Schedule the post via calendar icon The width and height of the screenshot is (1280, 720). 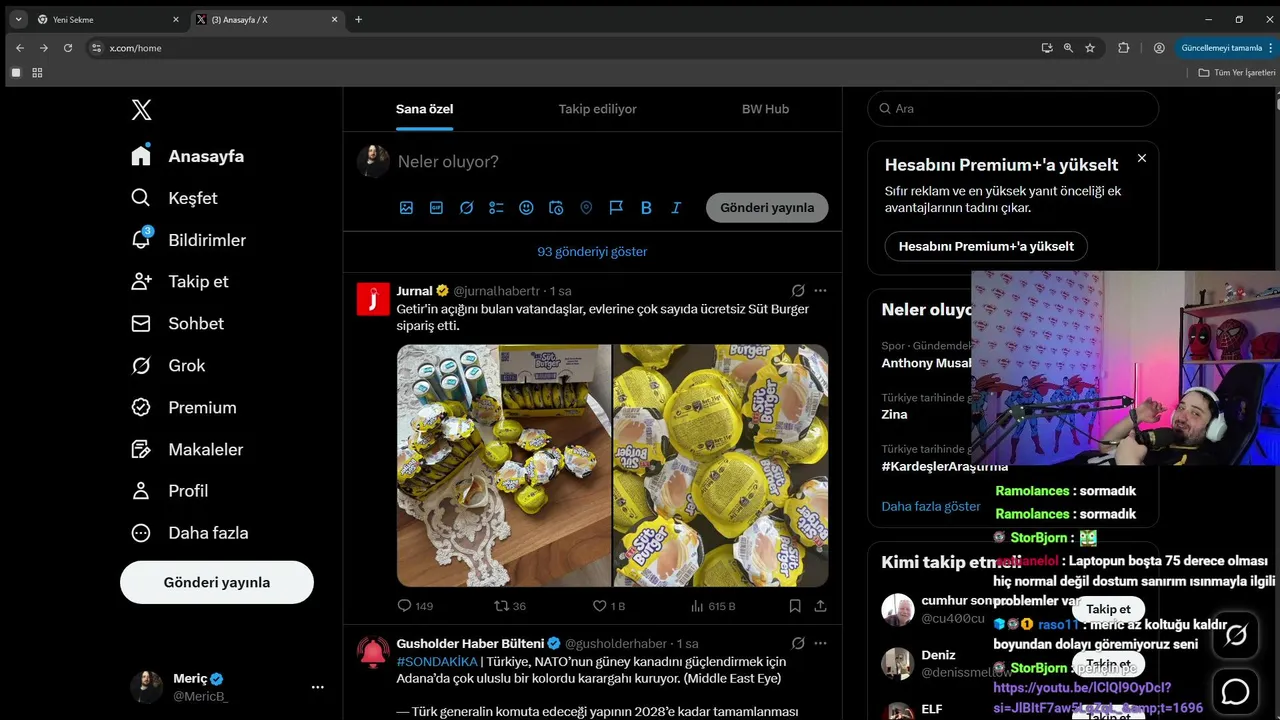click(556, 208)
